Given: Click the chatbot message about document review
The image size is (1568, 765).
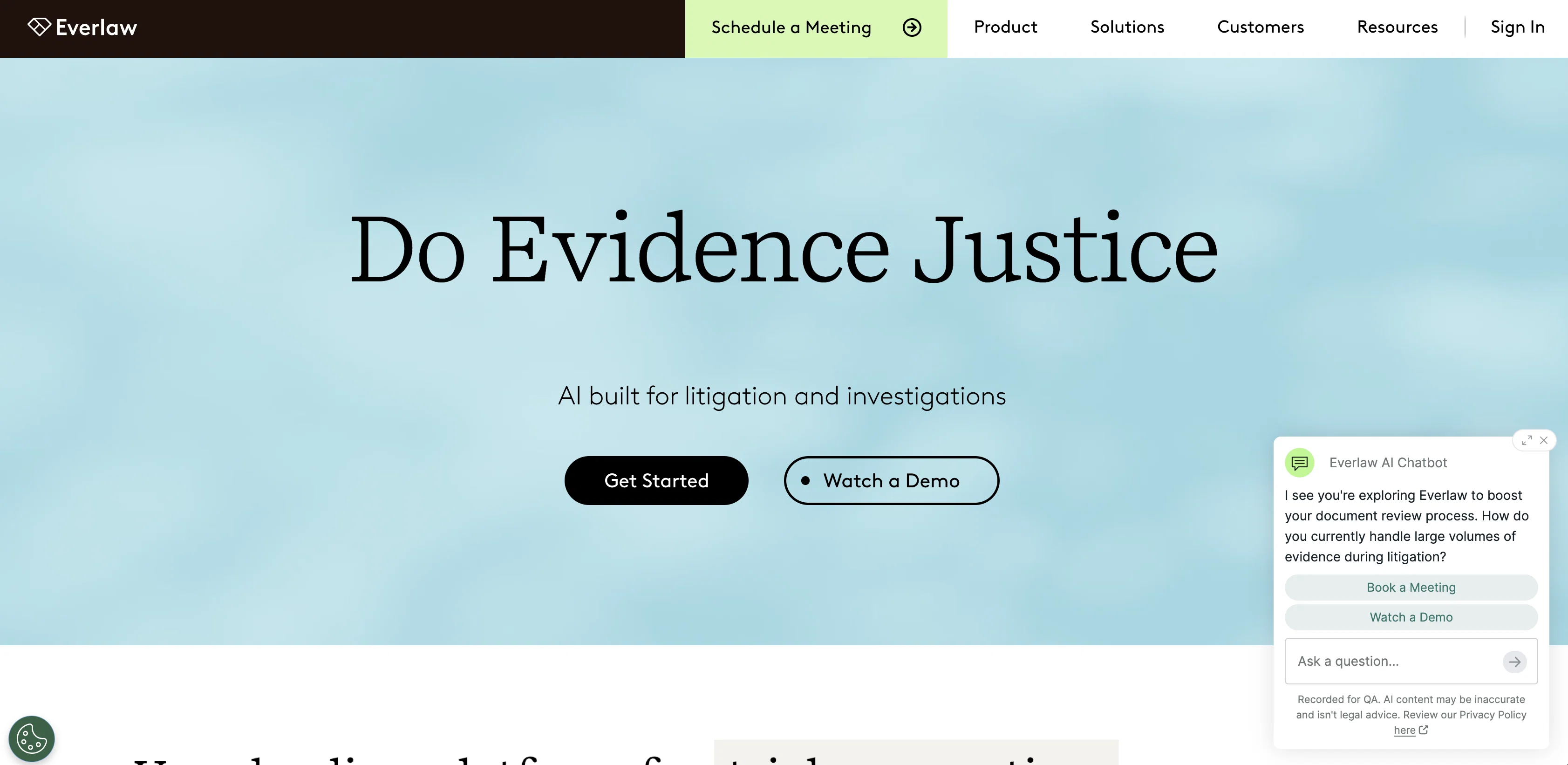Looking at the screenshot, I should (1407, 526).
